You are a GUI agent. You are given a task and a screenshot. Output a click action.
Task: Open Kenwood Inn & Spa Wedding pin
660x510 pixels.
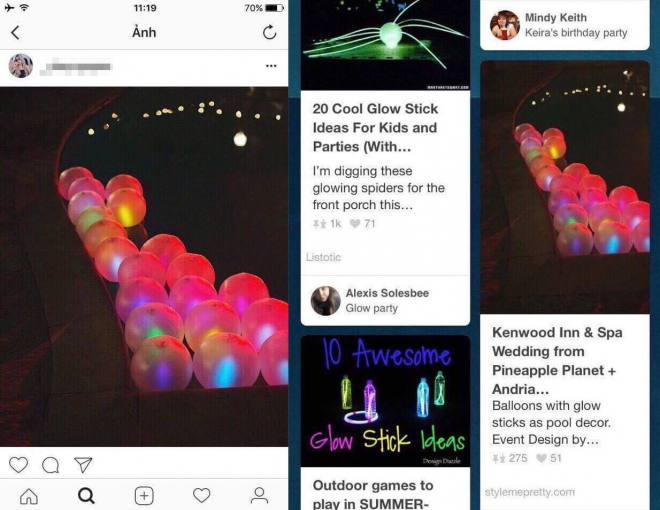coord(557,360)
